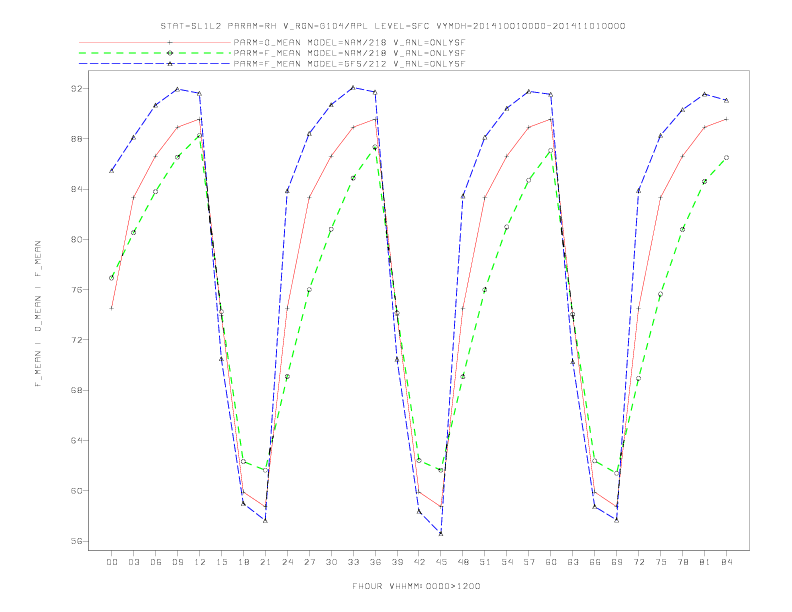Click green circle data point at hour 00
The height and width of the screenshot is (612, 792).
click(x=112, y=278)
